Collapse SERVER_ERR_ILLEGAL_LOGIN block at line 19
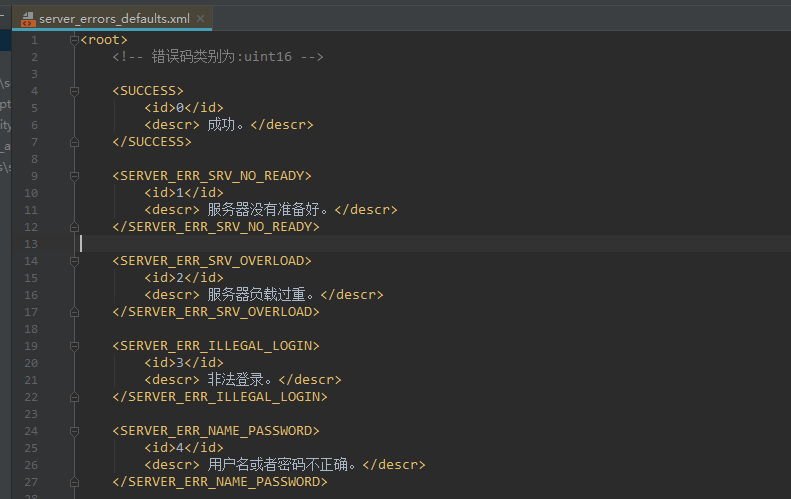 pos(74,346)
